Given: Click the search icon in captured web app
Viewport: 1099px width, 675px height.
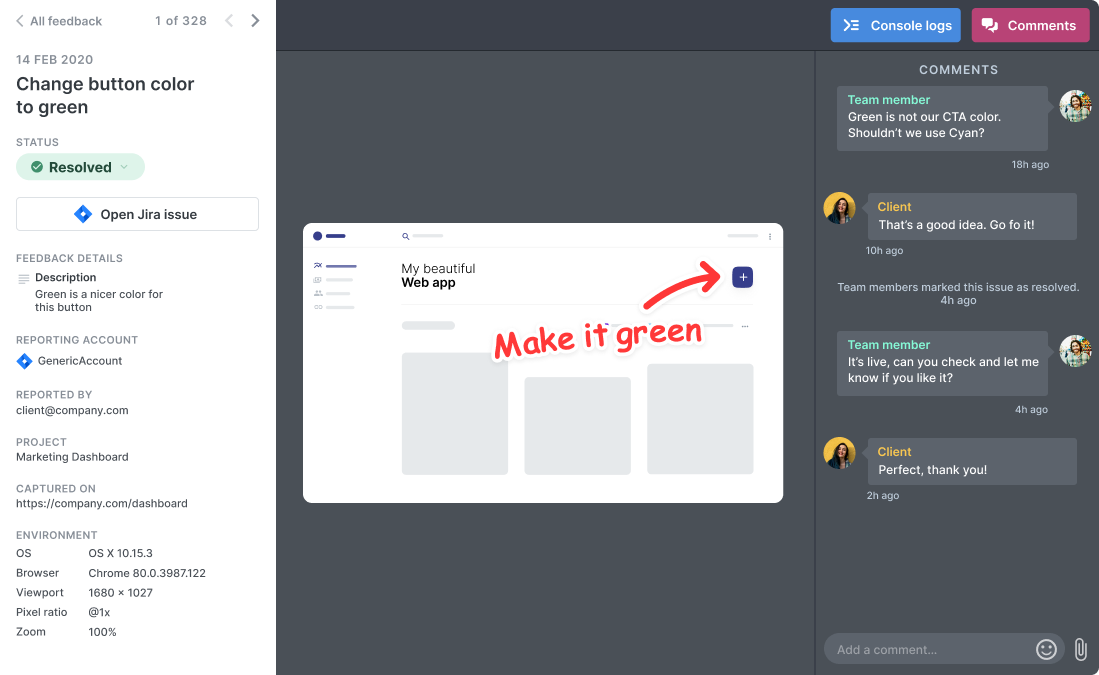Looking at the screenshot, I should coord(405,237).
